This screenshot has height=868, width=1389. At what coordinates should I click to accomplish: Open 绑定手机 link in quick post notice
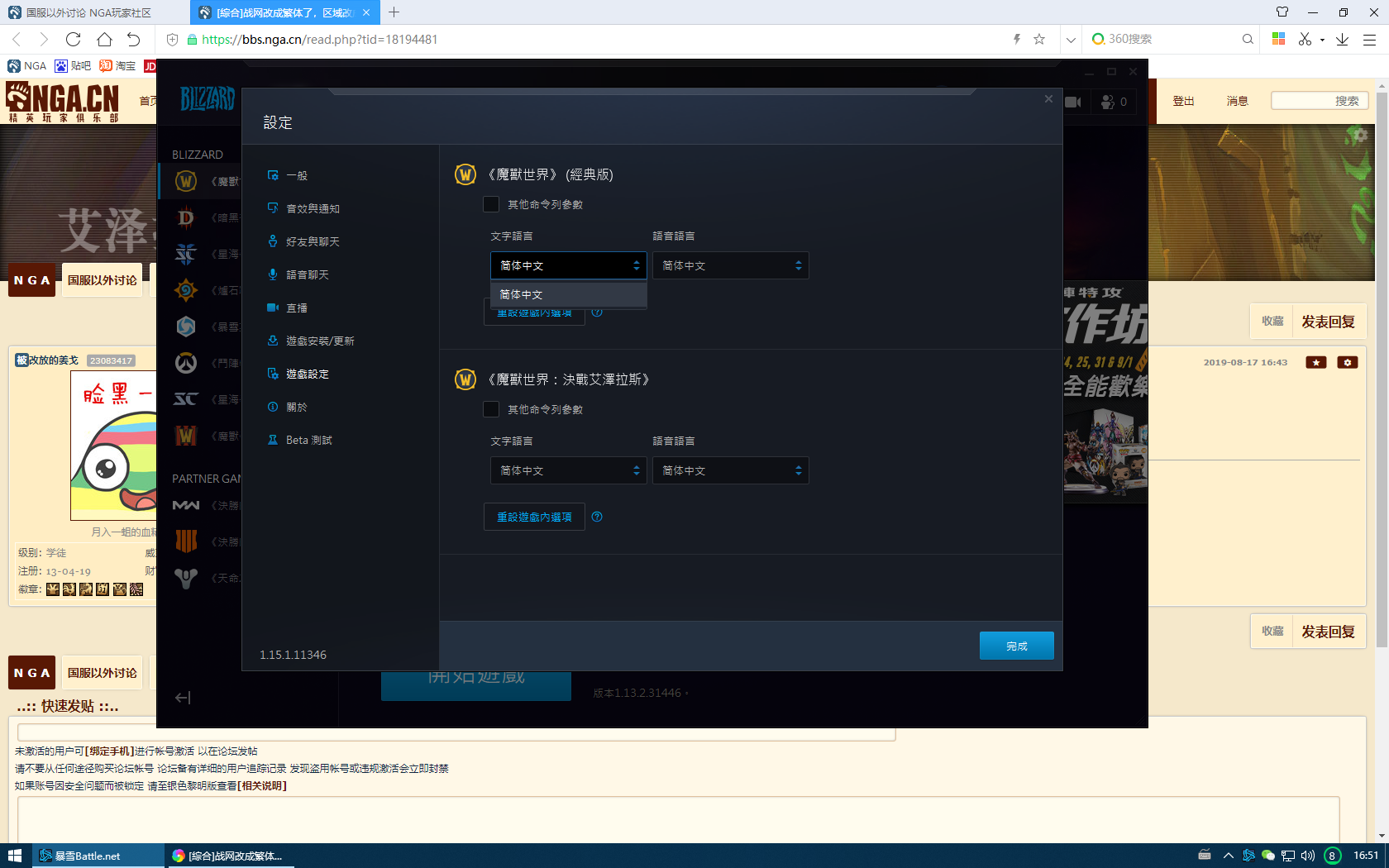pos(109,751)
